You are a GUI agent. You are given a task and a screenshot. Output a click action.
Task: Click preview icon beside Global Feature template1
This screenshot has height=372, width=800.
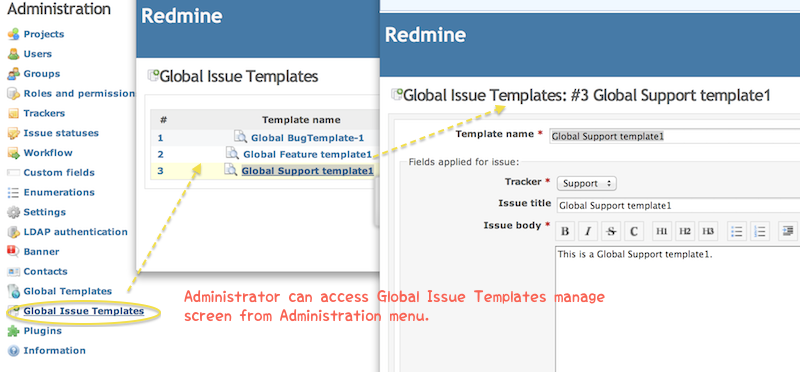click(232, 153)
